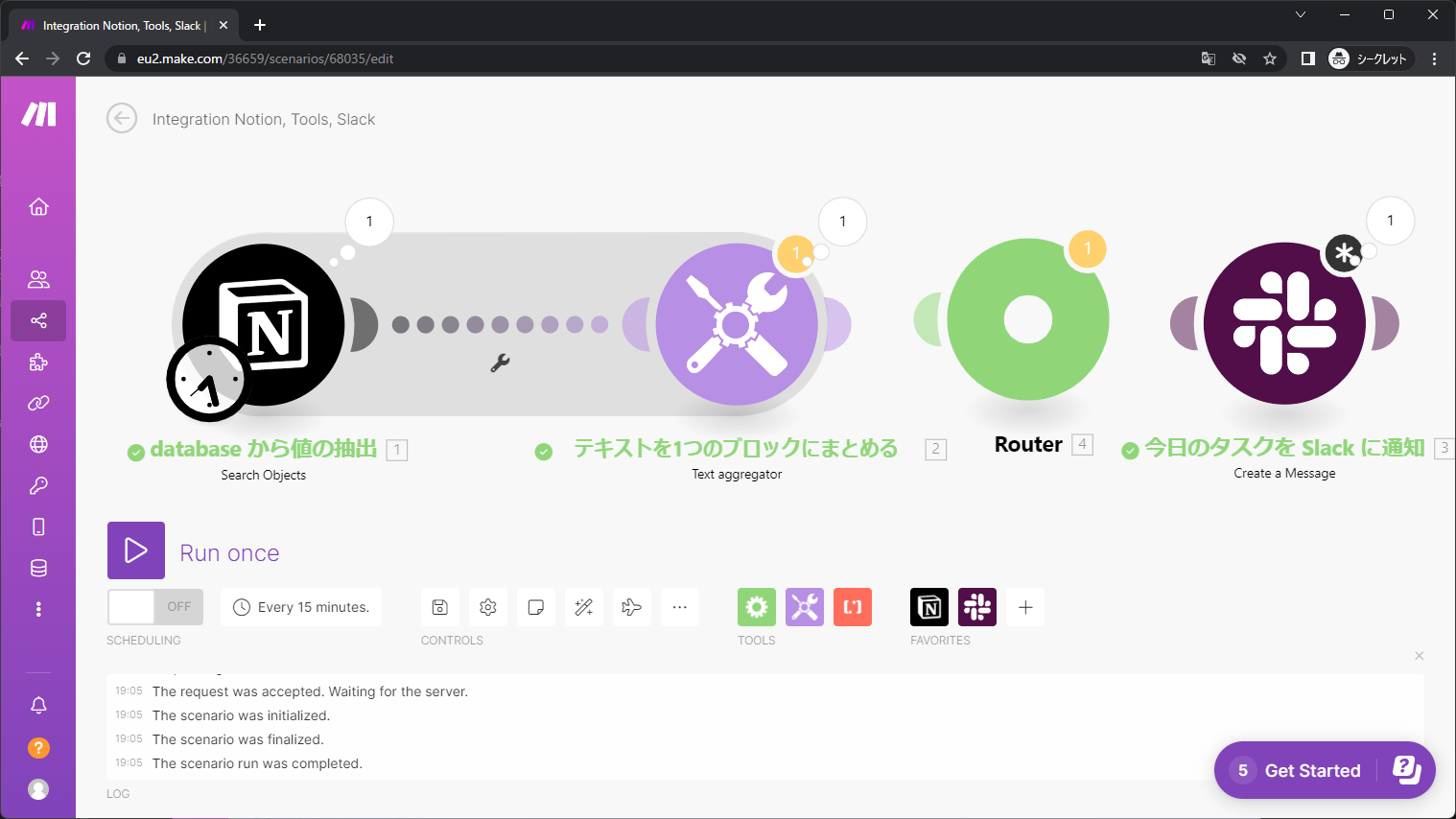The width and height of the screenshot is (1456, 819).
Task: Open the output bubble above the Slack module
Action: pyautogui.click(x=1391, y=221)
